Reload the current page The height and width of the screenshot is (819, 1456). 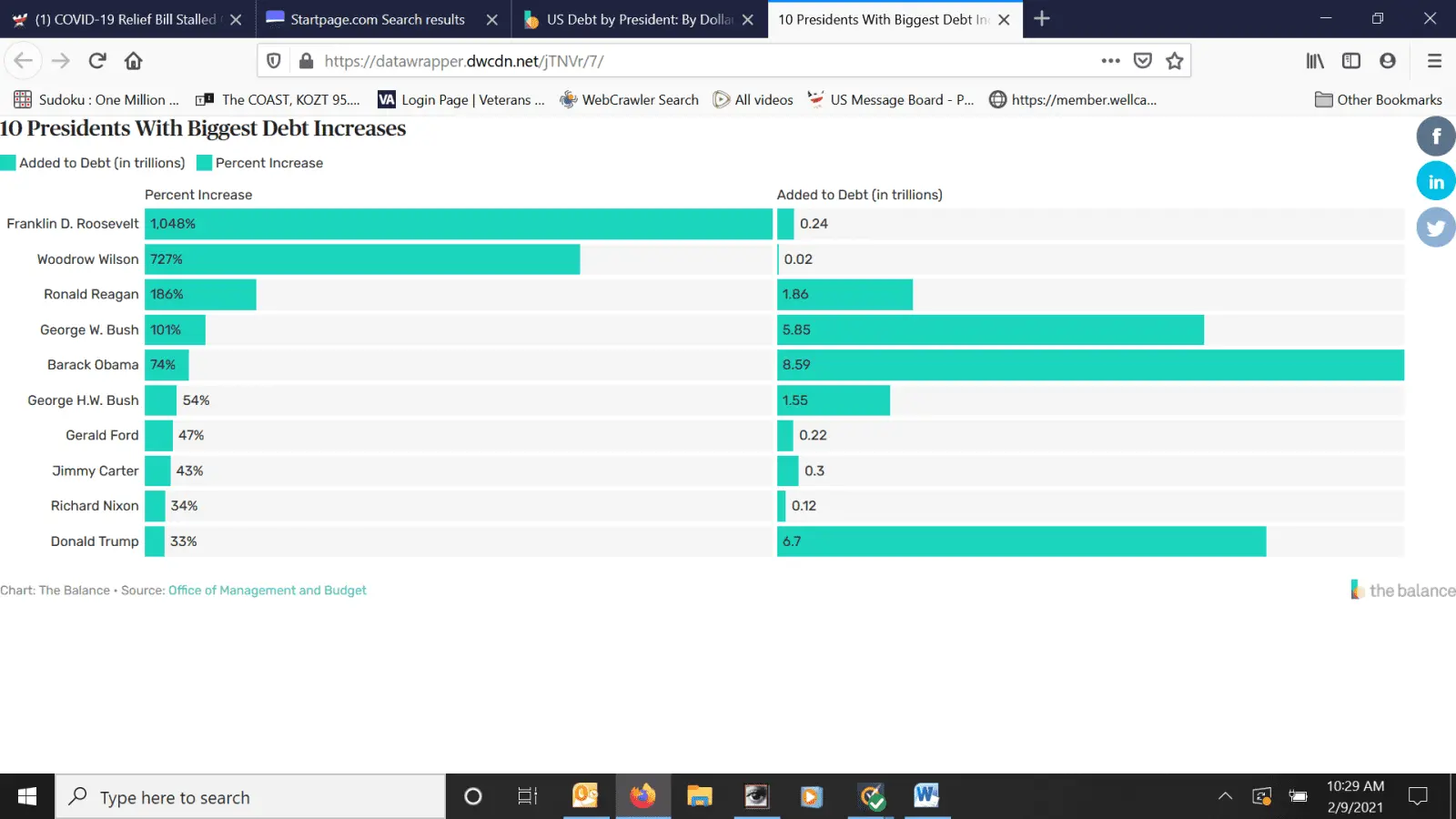(97, 61)
